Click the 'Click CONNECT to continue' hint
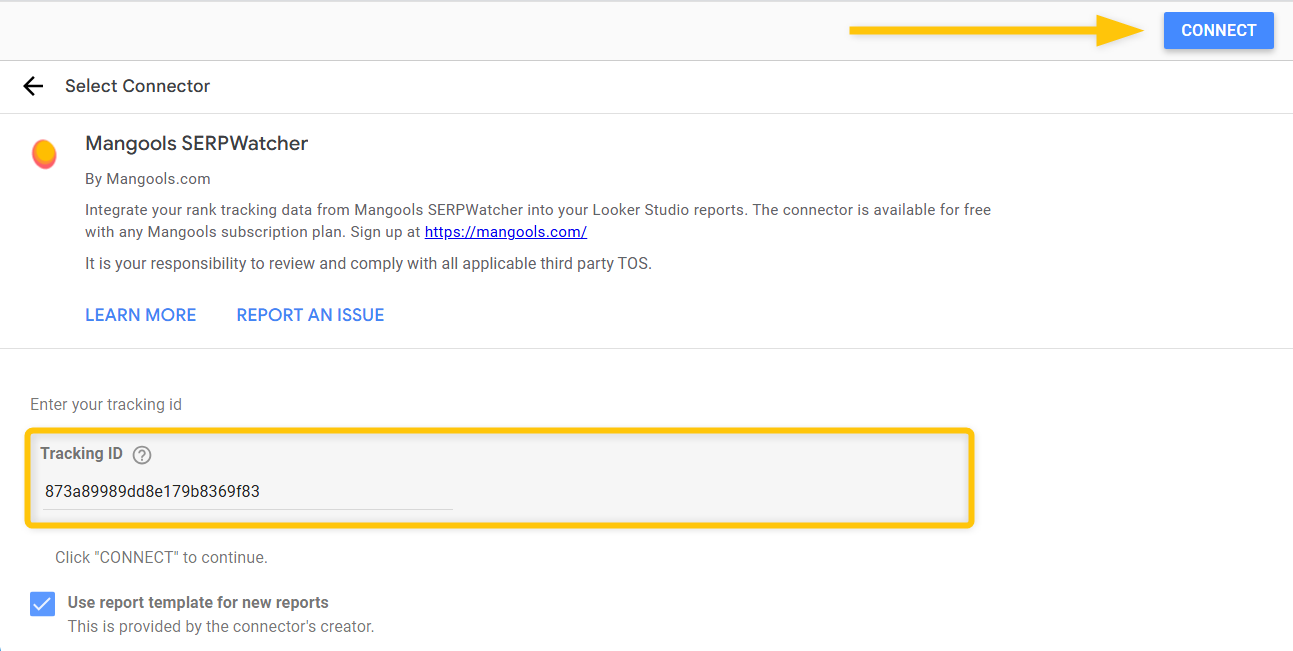The image size is (1293, 651). pyautogui.click(x=161, y=558)
